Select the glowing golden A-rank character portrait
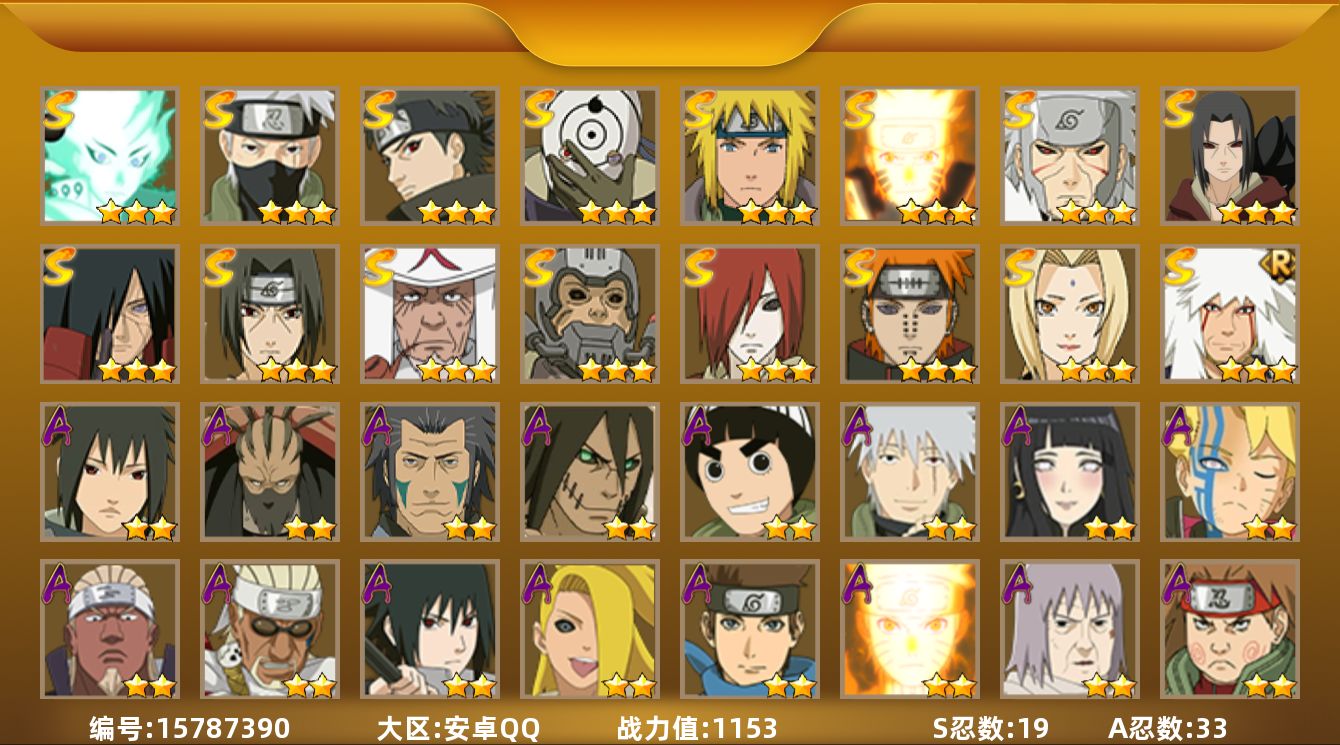 coord(910,630)
